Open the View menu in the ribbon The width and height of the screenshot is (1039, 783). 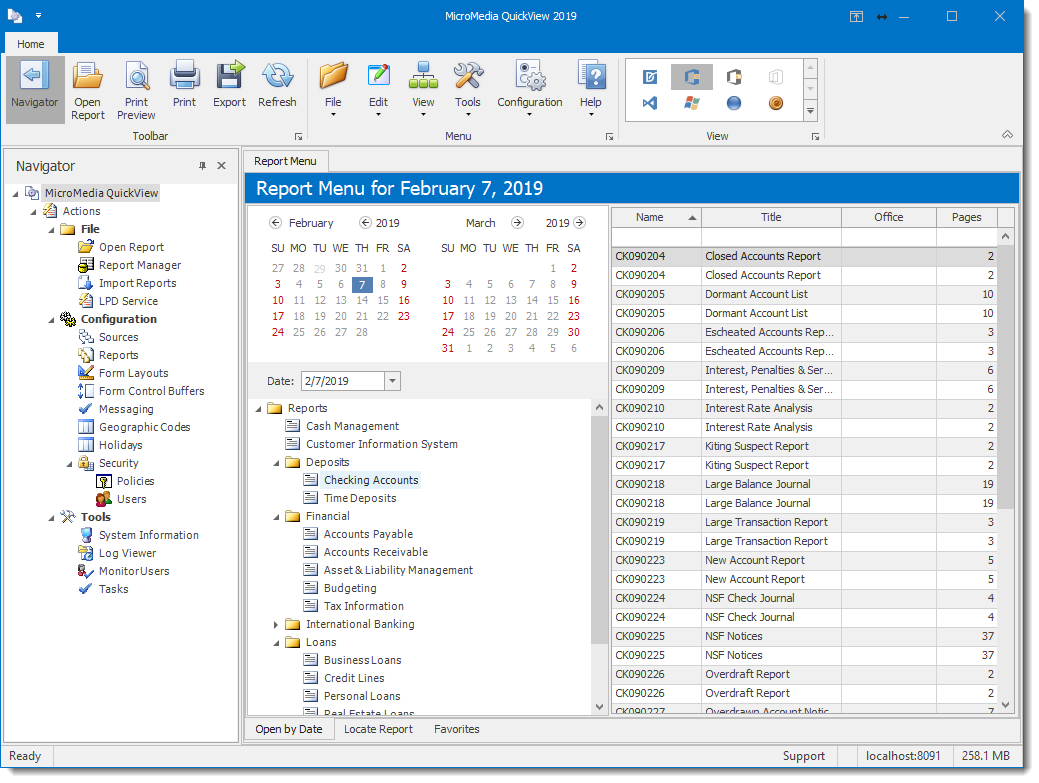click(423, 89)
